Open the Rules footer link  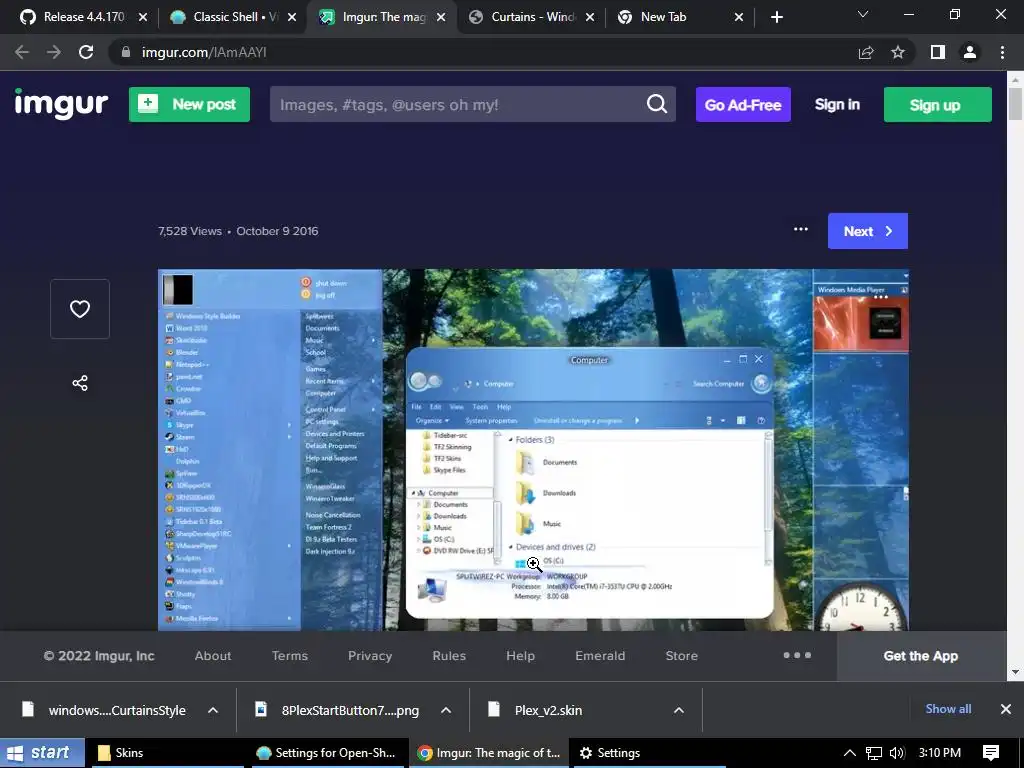pyautogui.click(x=449, y=656)
